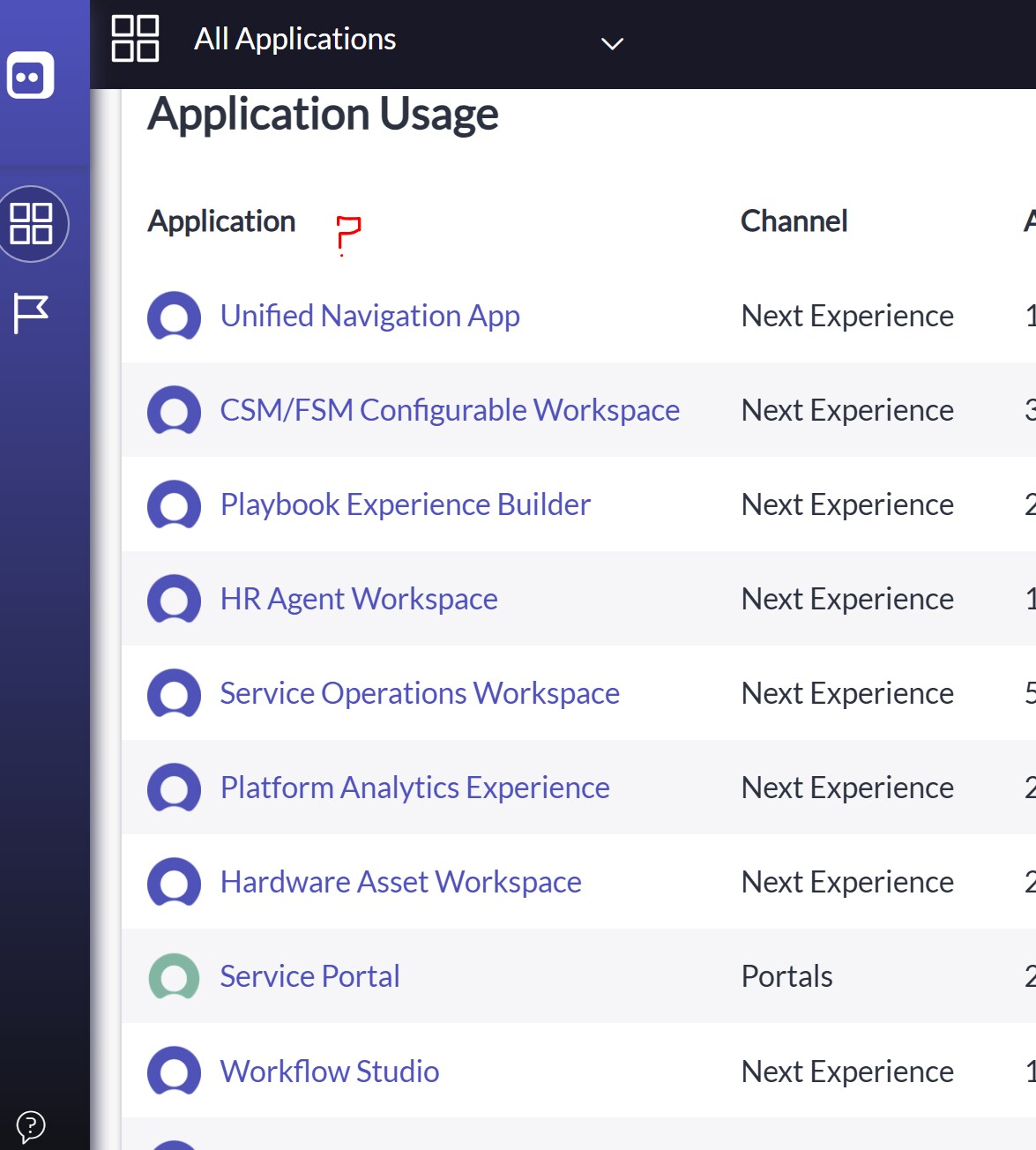Screen dimensions: 1036x1150
Task: Expand the All Applications dropdown chevron
Action: 612,42
